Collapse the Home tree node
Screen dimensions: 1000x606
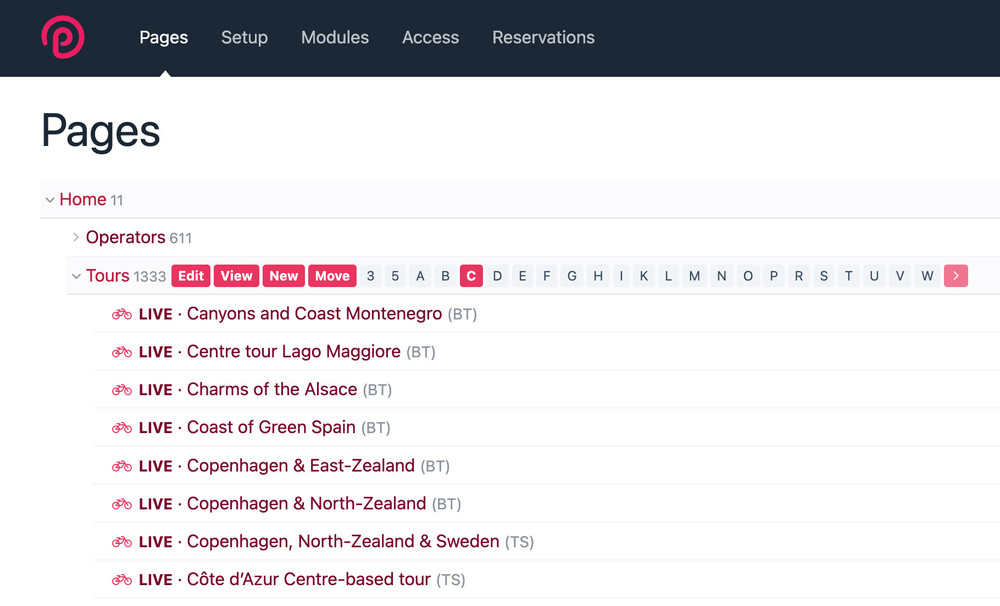[x=49, y=200]
